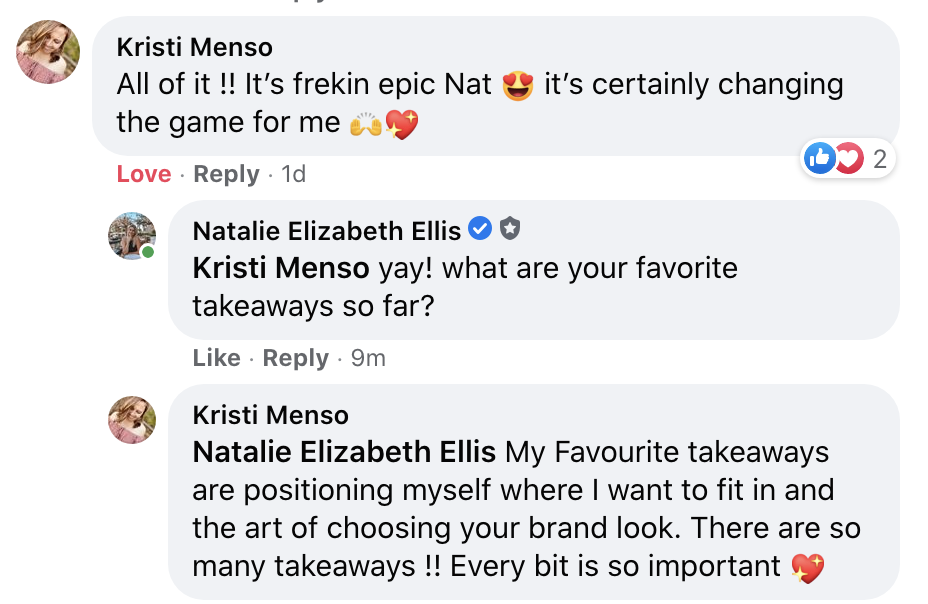The height and width of the screenshot is (604, 928).
Task: Click the blue thumbs-up reaction icon
Action: pos(819,158)
